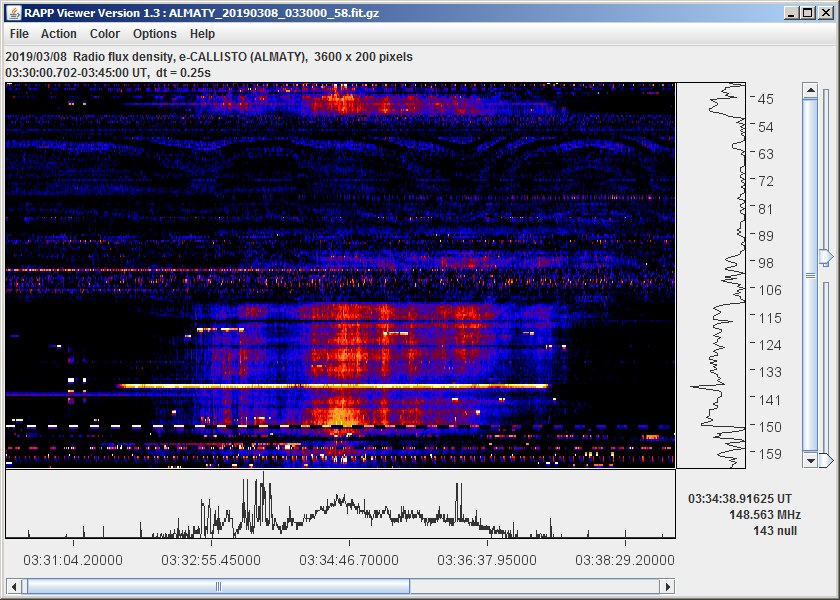Image resolution: width=840 pixels, height=600 pixels.
Task: Open the Help menu
Action: click(x=202, y=34)
